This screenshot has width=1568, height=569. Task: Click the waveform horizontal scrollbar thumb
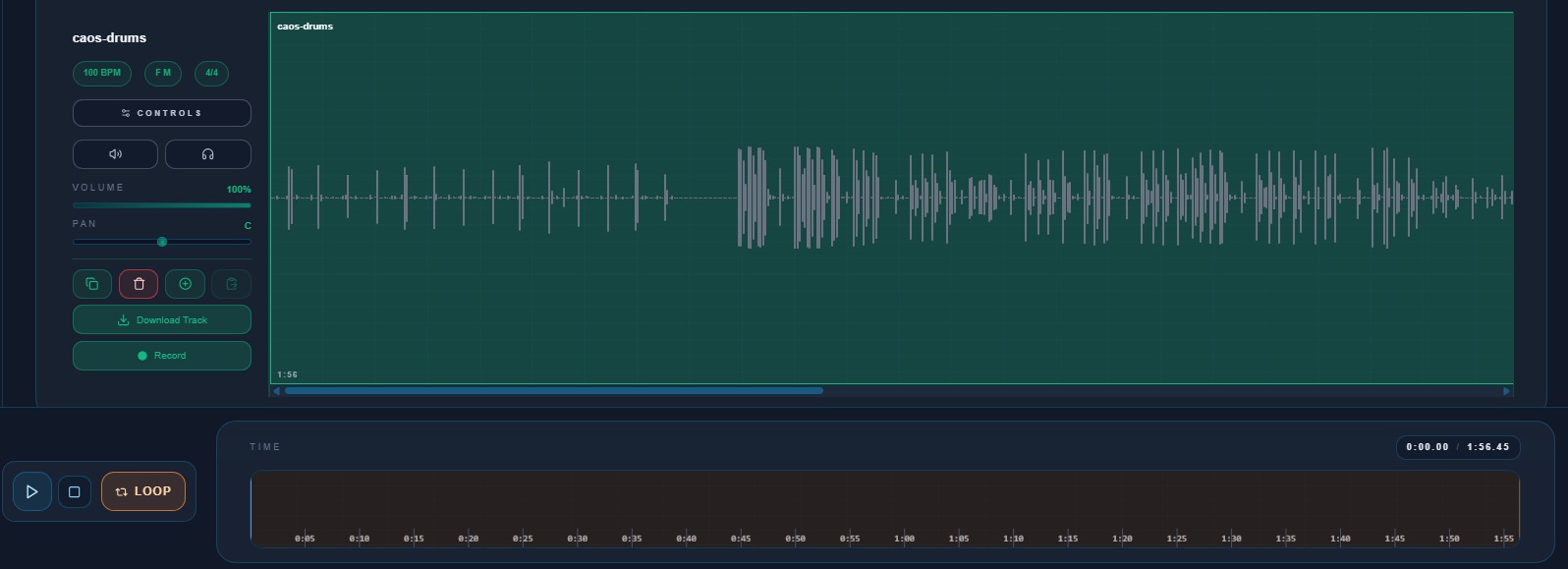point(553,391)
